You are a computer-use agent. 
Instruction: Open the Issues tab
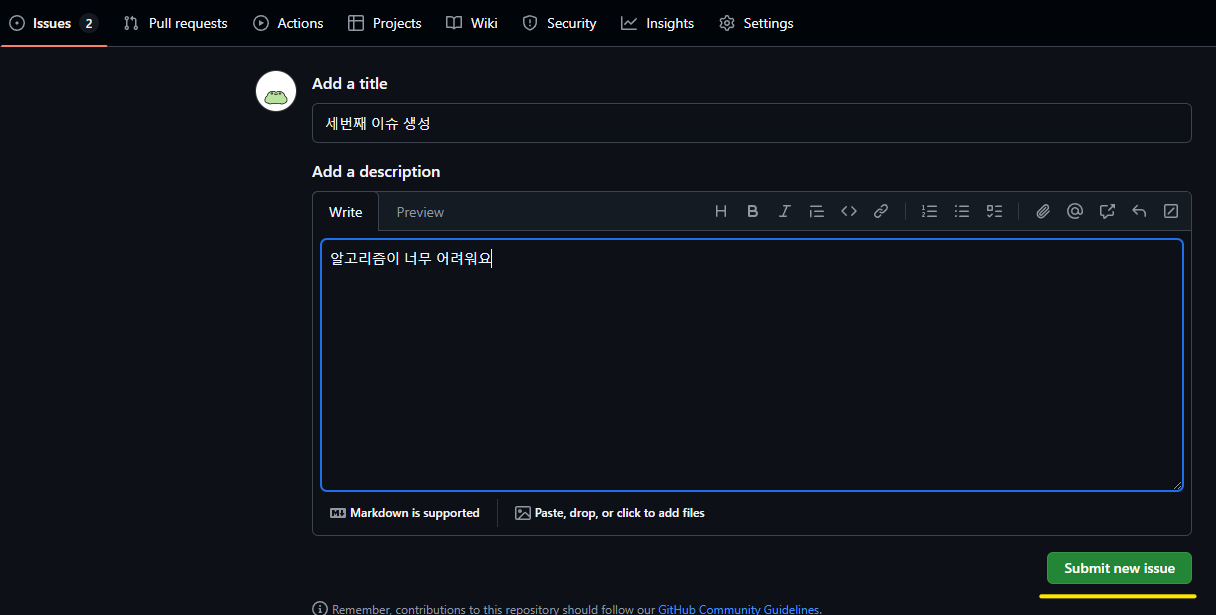tap(53, 23)
